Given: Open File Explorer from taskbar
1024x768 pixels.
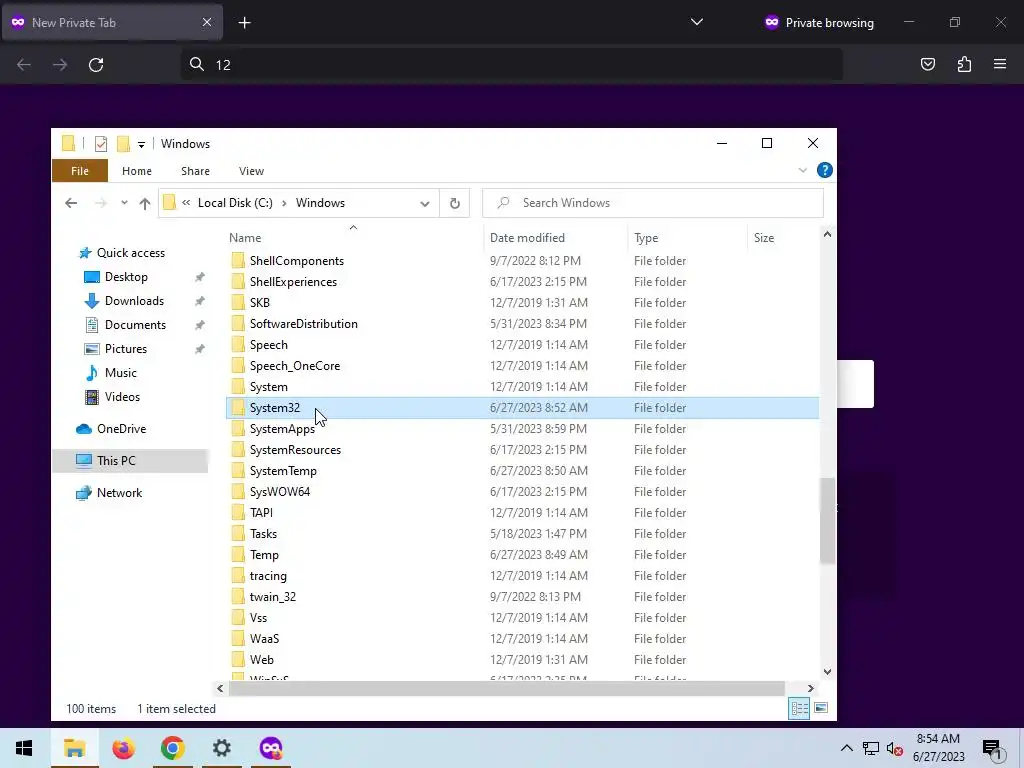Looking at the screenshot, I should [74, 748].
